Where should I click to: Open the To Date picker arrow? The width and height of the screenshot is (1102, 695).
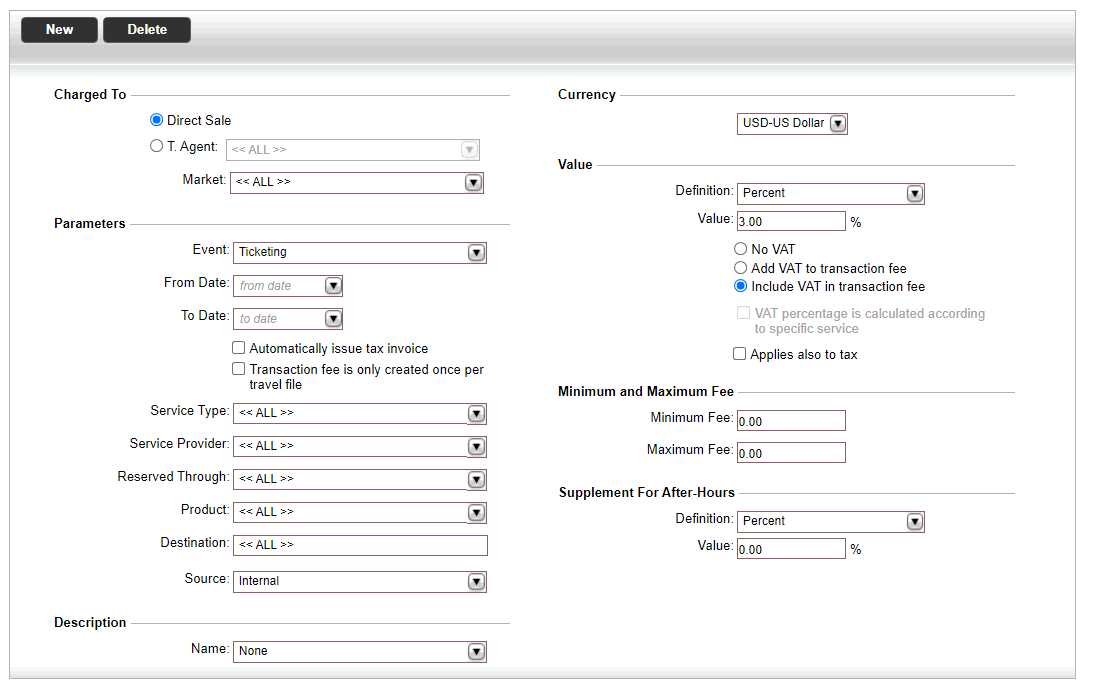click(x=333, y=319)
